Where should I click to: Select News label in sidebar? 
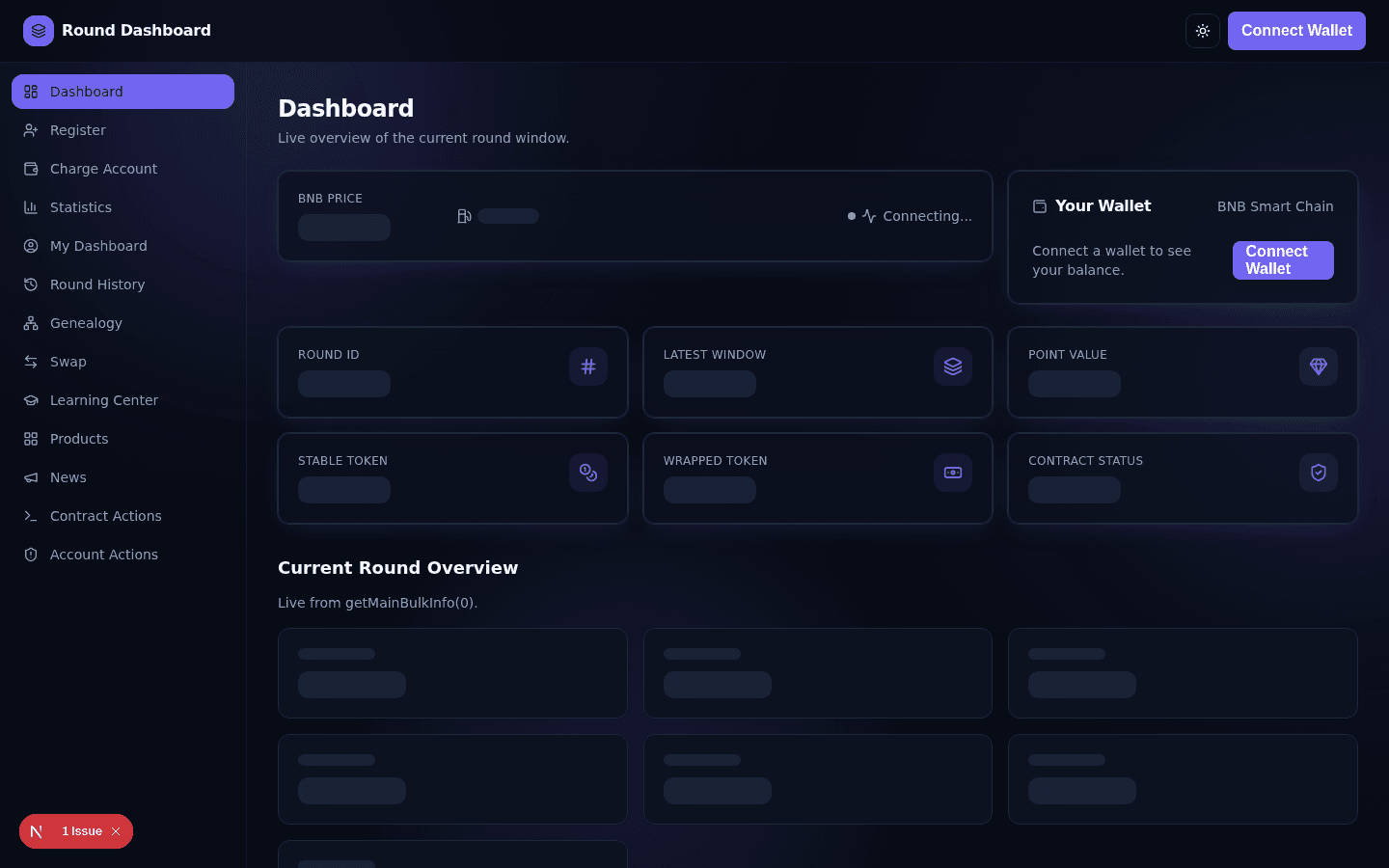pos(68,477)
